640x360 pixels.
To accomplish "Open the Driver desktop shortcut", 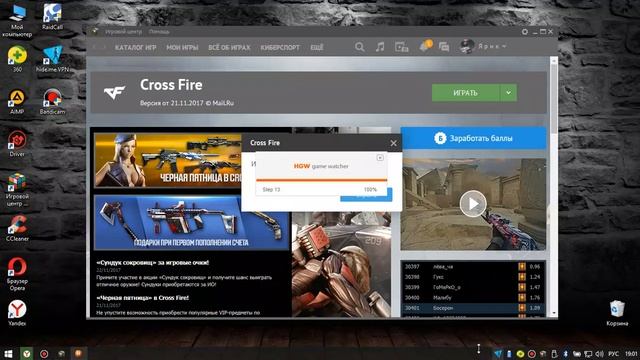I will (17, 144).
